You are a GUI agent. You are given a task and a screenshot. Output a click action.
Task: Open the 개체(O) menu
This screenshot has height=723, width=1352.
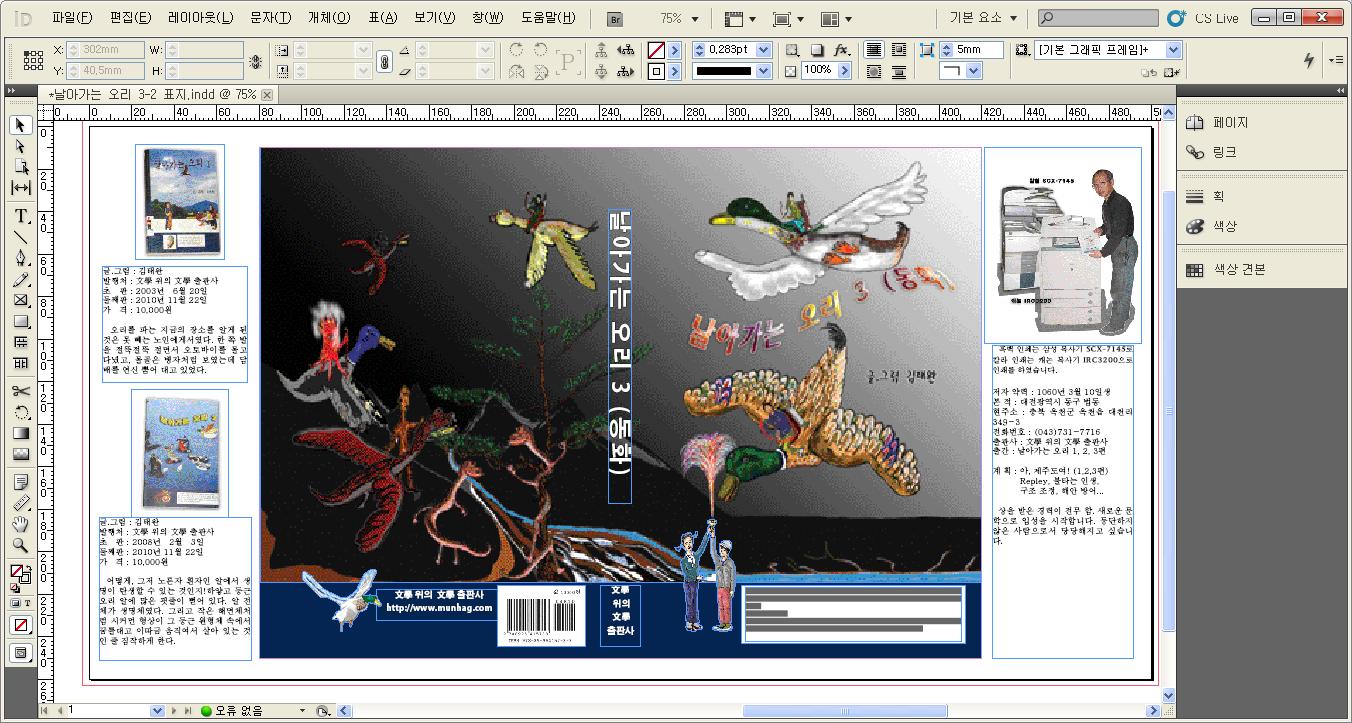coord(328,18)
